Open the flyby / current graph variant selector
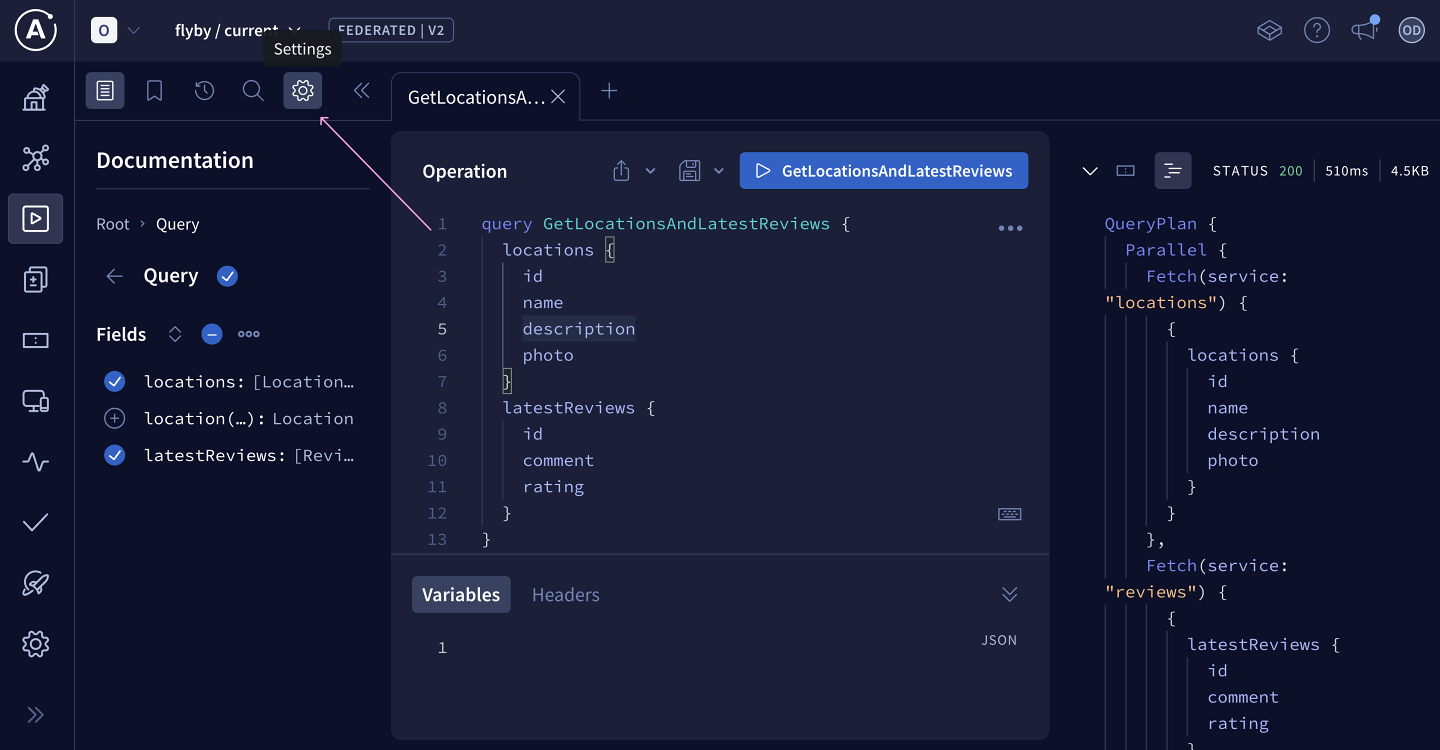This screenshot has width=1440, height=750. click(x=237, y=30)
